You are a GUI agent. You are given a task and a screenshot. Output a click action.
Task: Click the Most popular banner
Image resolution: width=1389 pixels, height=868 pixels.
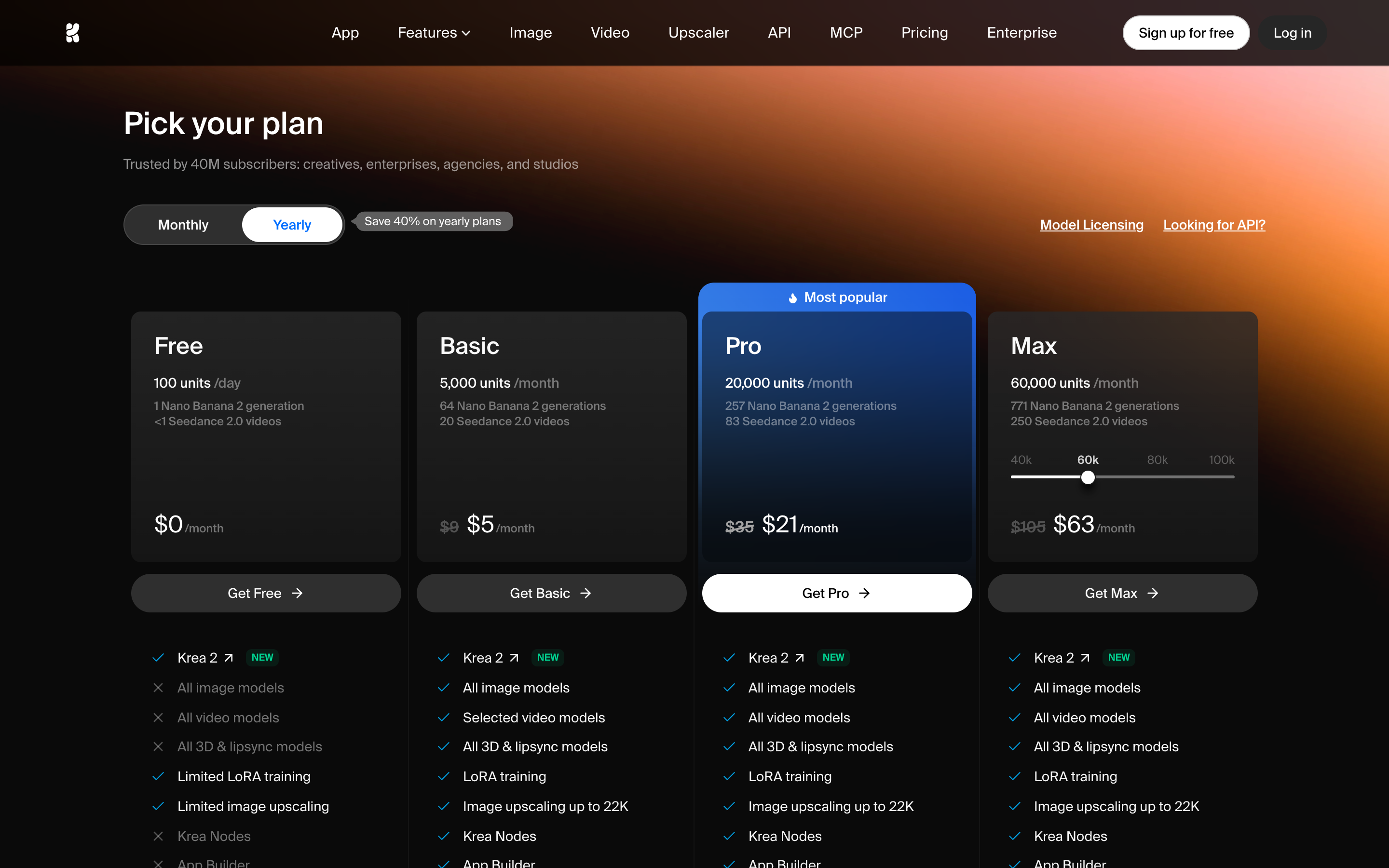[x=837, y=298]
